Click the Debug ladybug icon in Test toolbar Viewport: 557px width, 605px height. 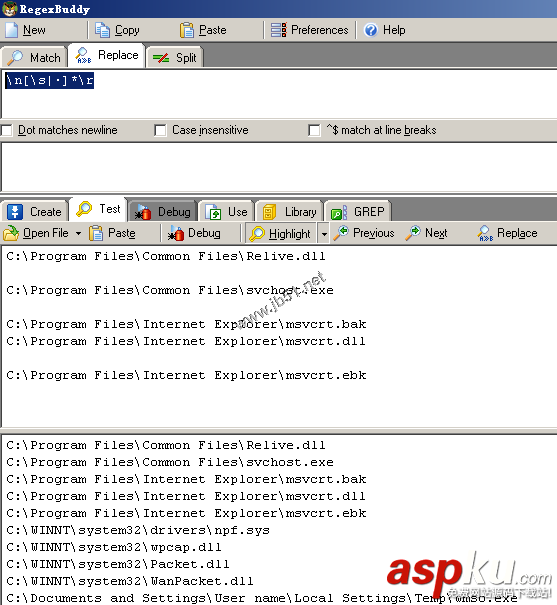(x=176, y=233)
